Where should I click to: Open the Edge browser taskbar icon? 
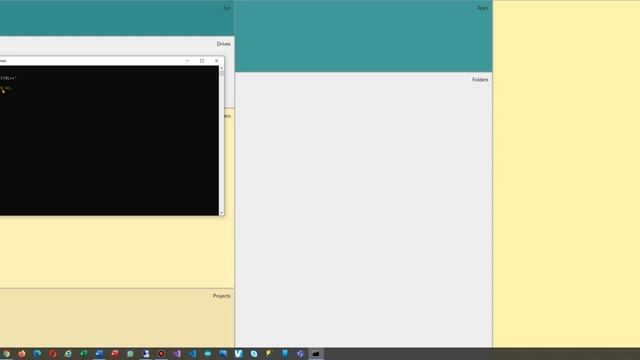(x=37, y=354)
